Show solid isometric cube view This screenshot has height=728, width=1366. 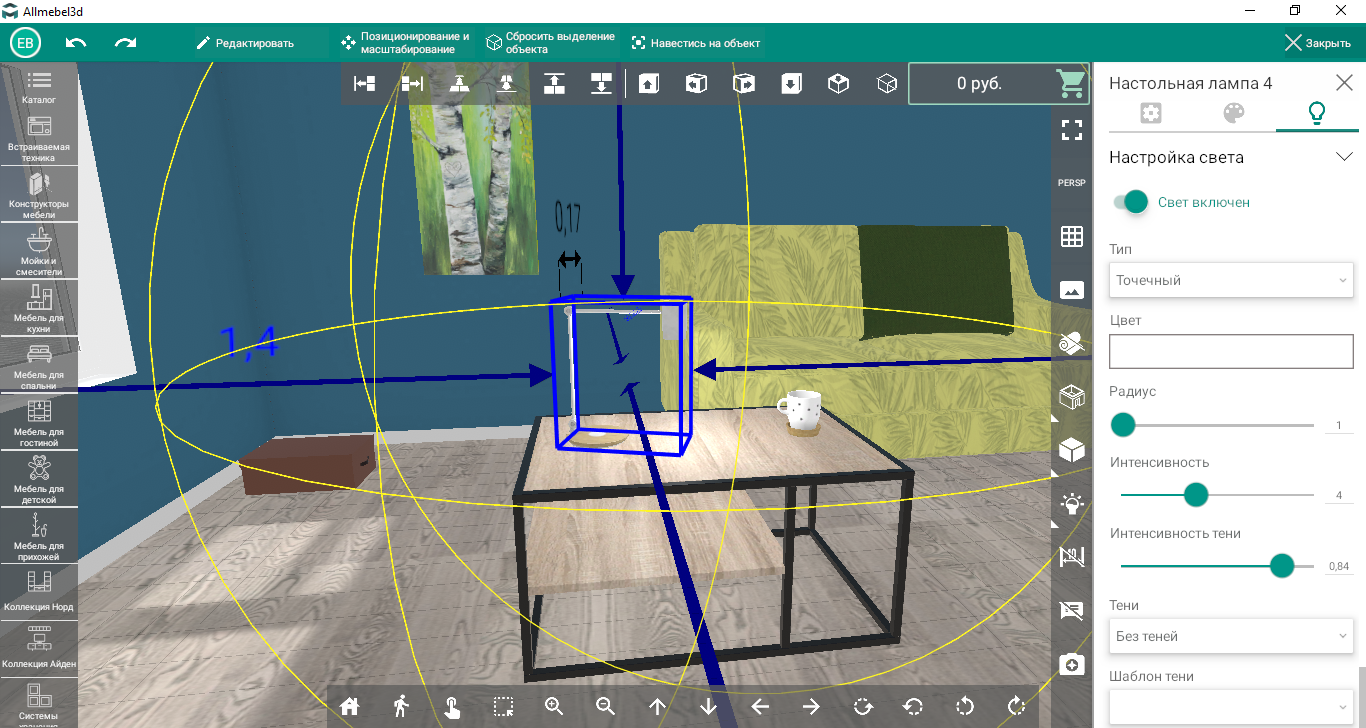pos(839,84)
